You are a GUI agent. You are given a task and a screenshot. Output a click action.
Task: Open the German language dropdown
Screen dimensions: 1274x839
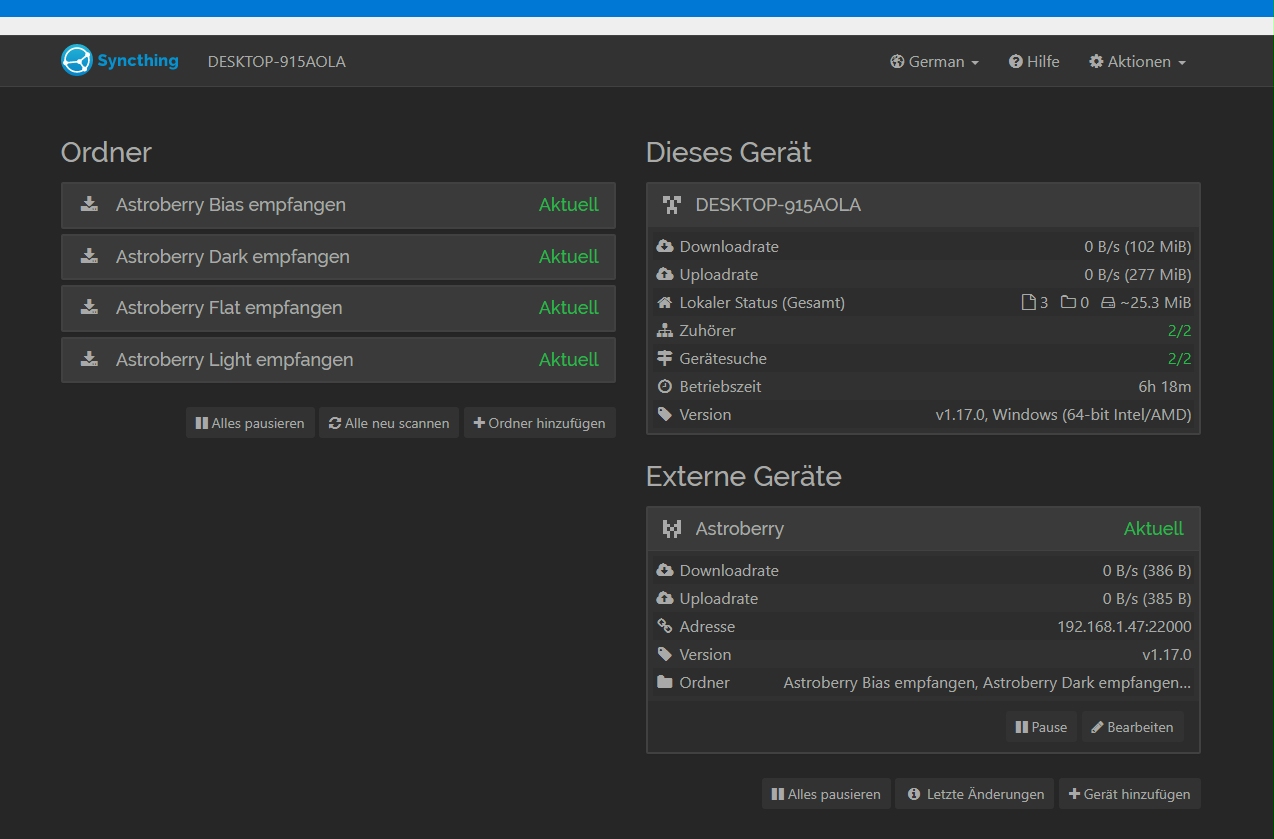[934, 61]
